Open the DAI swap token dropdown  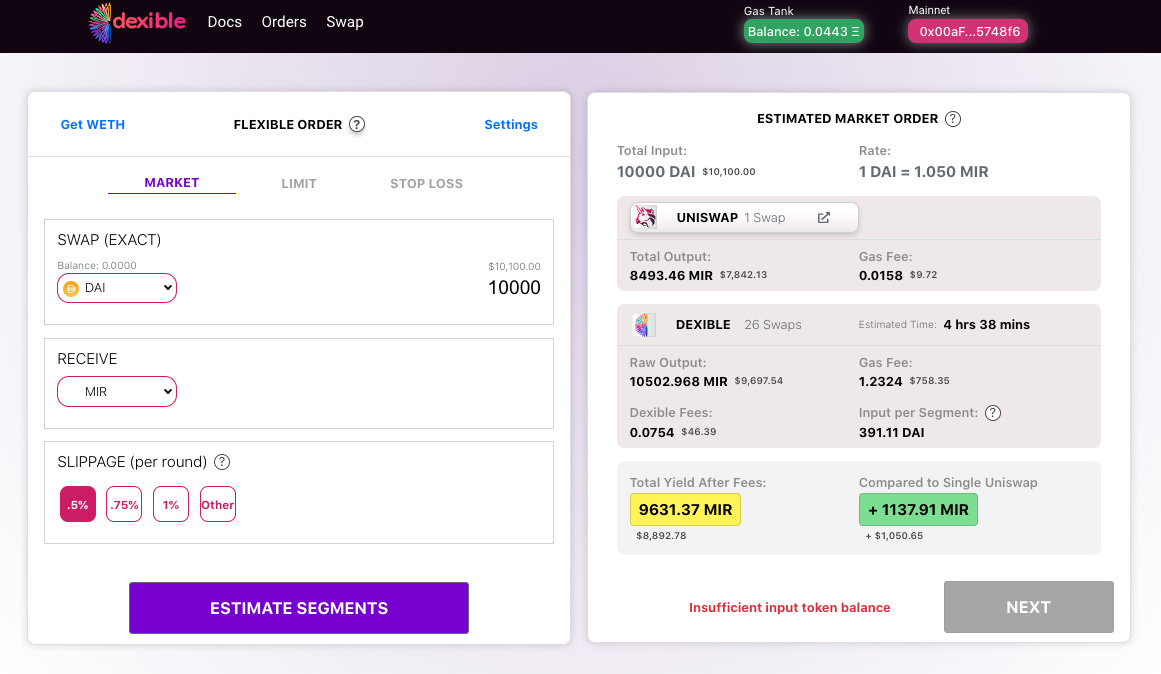coord(117,288)
